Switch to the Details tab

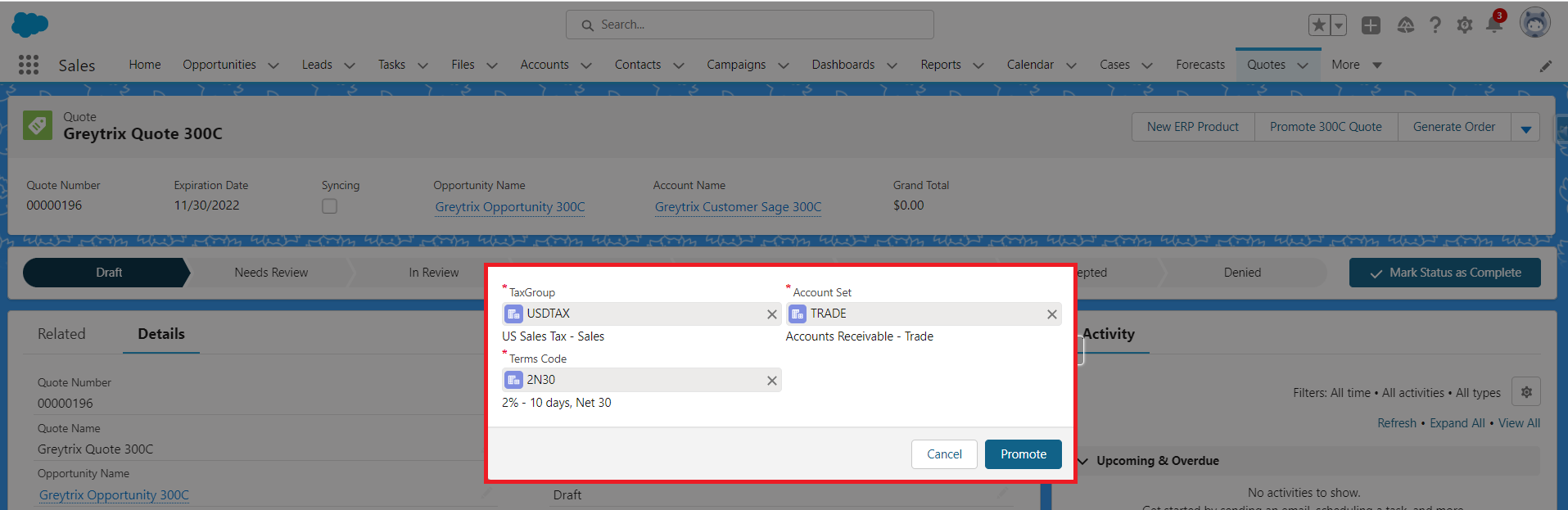tap(161, 334)
